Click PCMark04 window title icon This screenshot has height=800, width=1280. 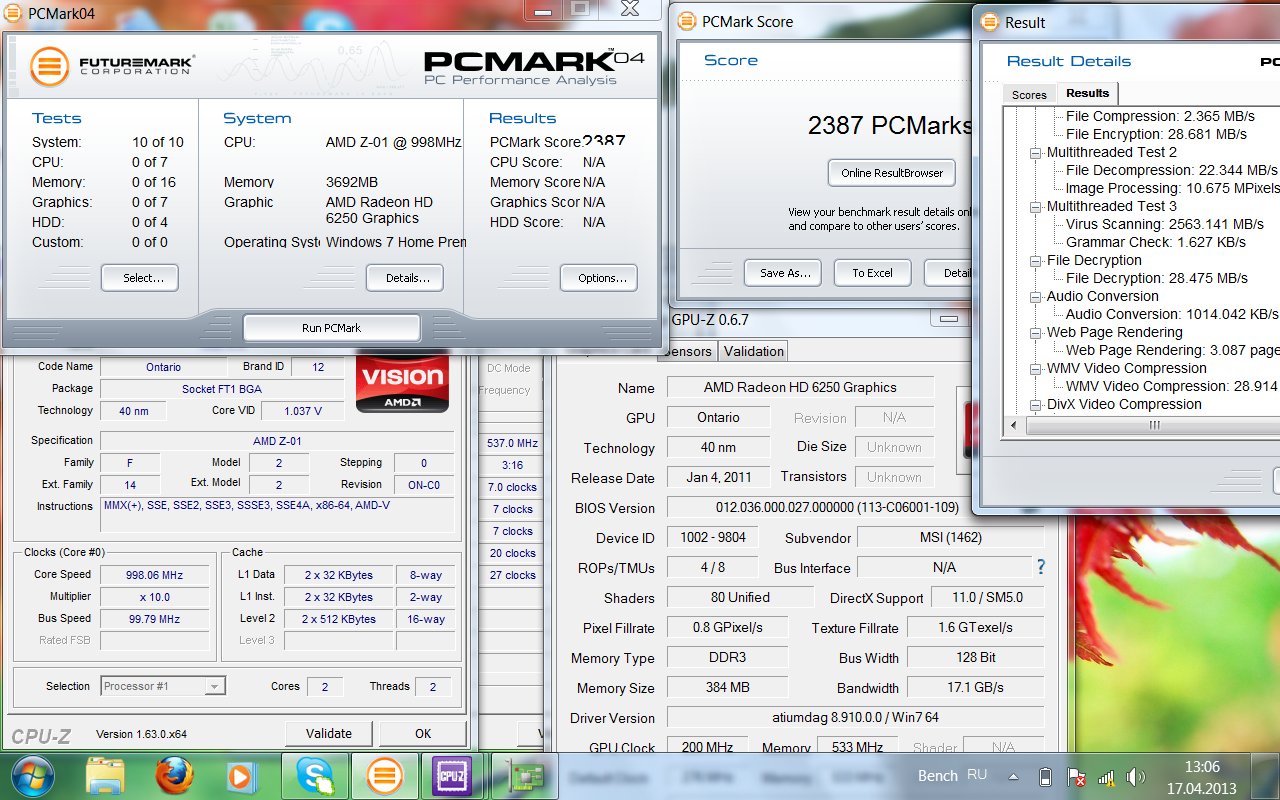(x=13, y=13)
